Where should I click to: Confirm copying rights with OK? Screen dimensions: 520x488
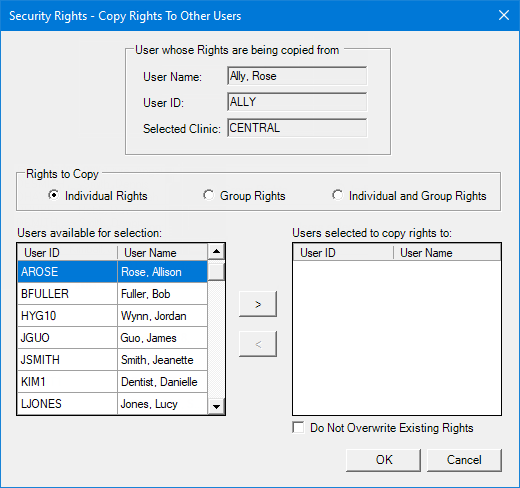pos(383,460)
